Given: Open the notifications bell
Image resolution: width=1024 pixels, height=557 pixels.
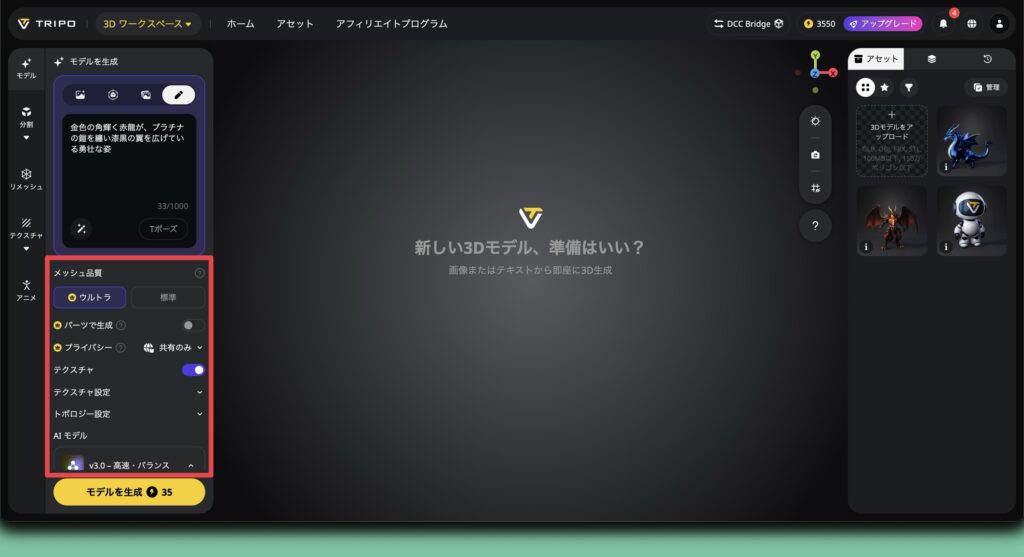Looking at the screenshot, I should click(x=943, y=23).
